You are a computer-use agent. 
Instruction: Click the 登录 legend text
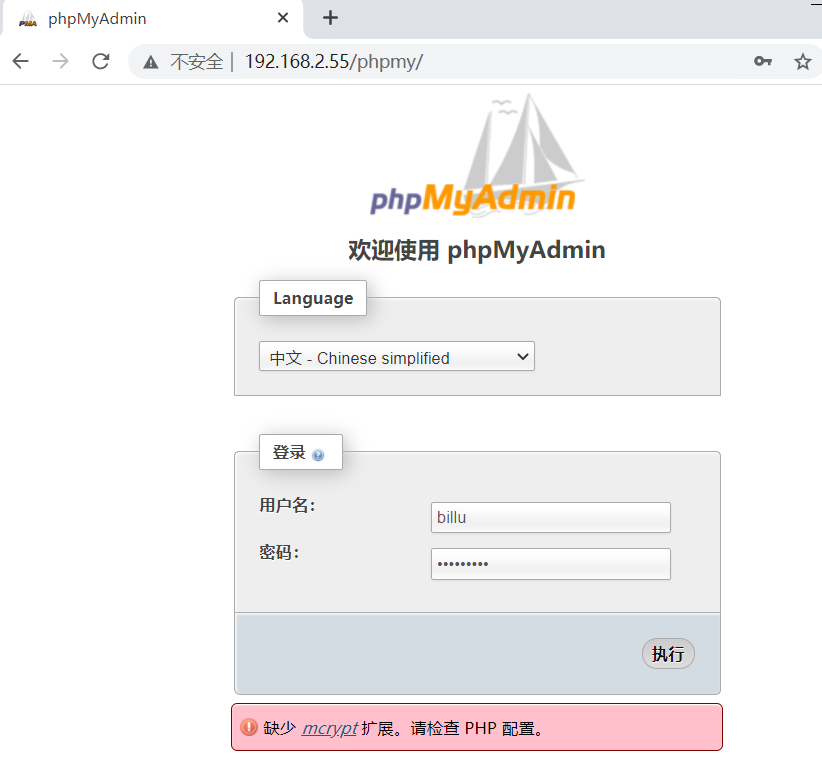click(x=289, y=452)
